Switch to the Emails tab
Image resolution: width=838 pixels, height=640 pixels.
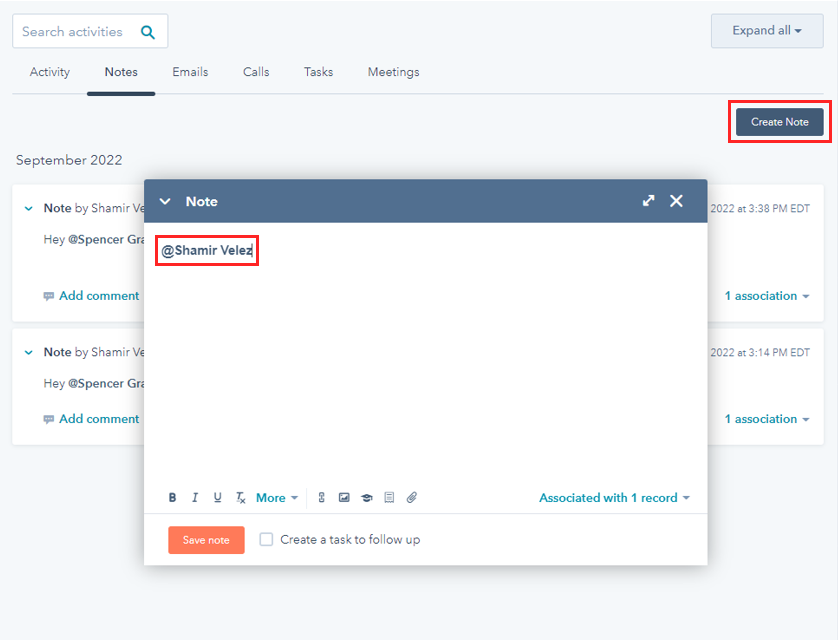click(x=190, y=72)
